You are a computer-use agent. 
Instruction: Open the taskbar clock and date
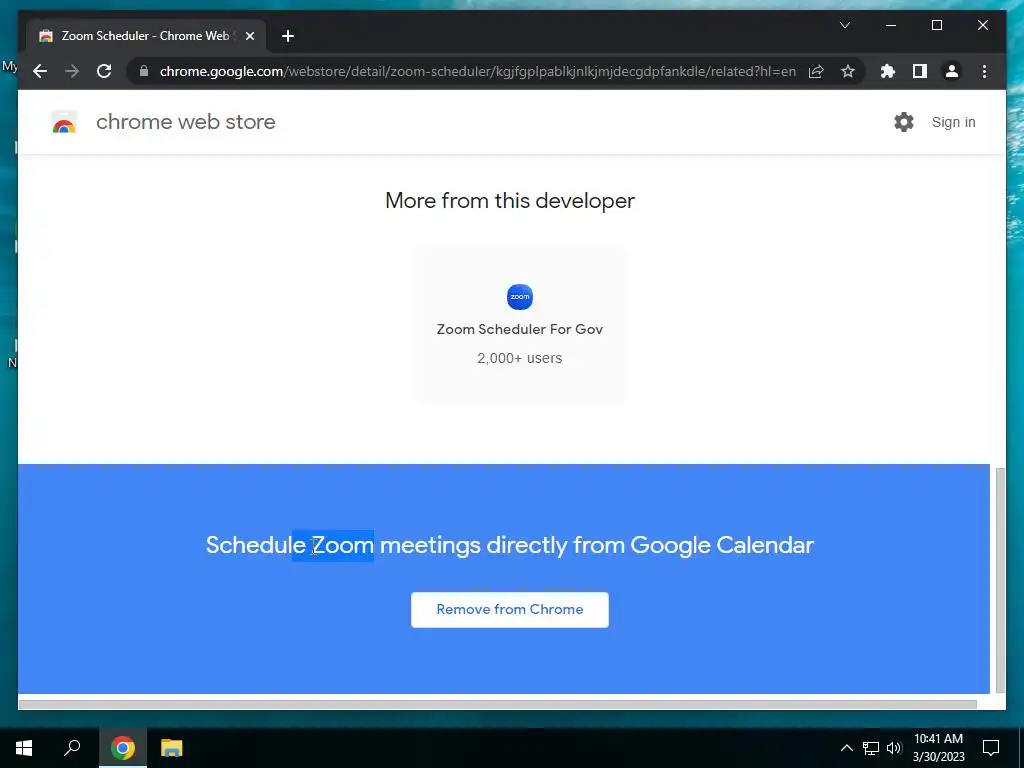938,748
